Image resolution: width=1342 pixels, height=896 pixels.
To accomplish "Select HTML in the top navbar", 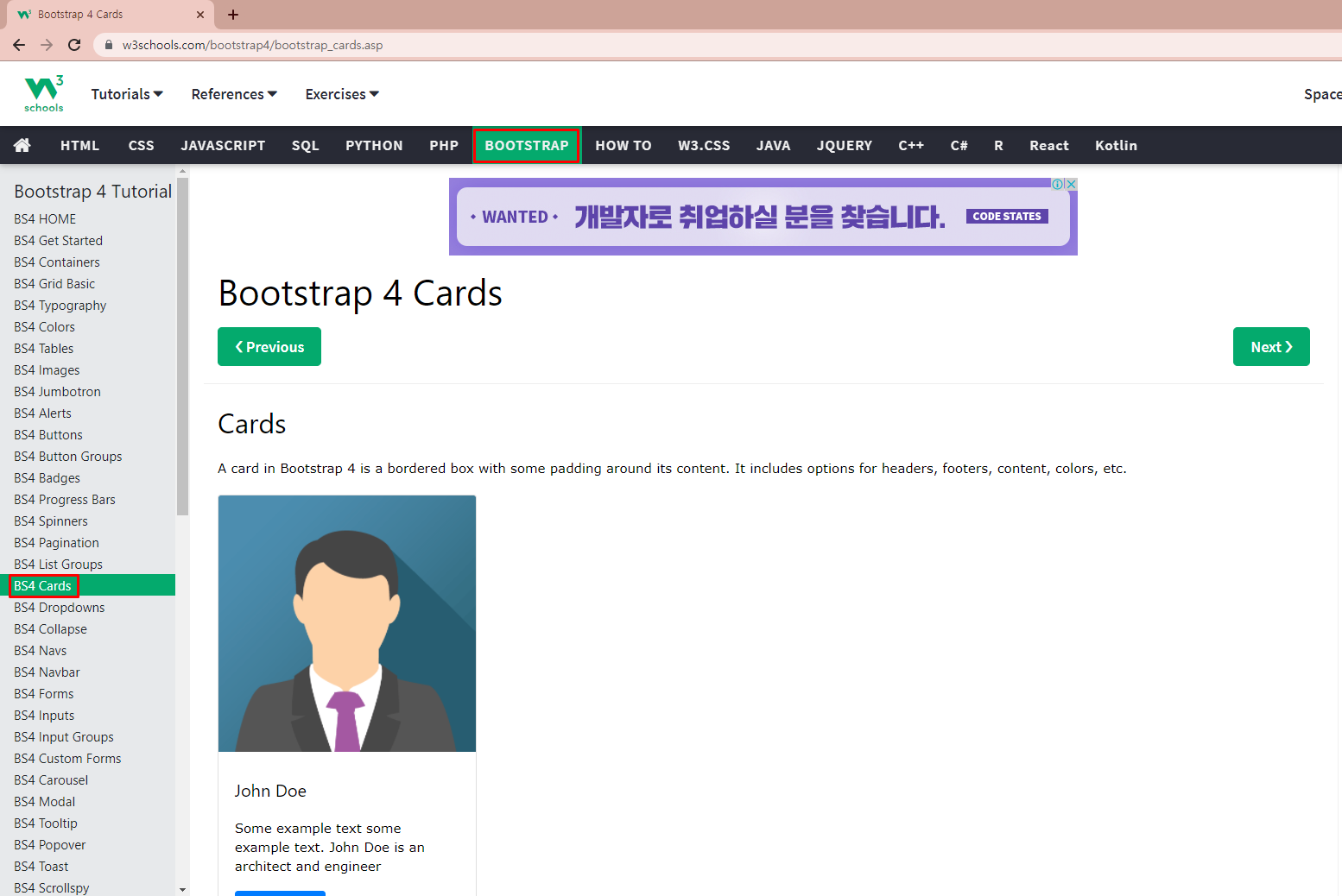I will pyautogui.click(x=80, y=145).
